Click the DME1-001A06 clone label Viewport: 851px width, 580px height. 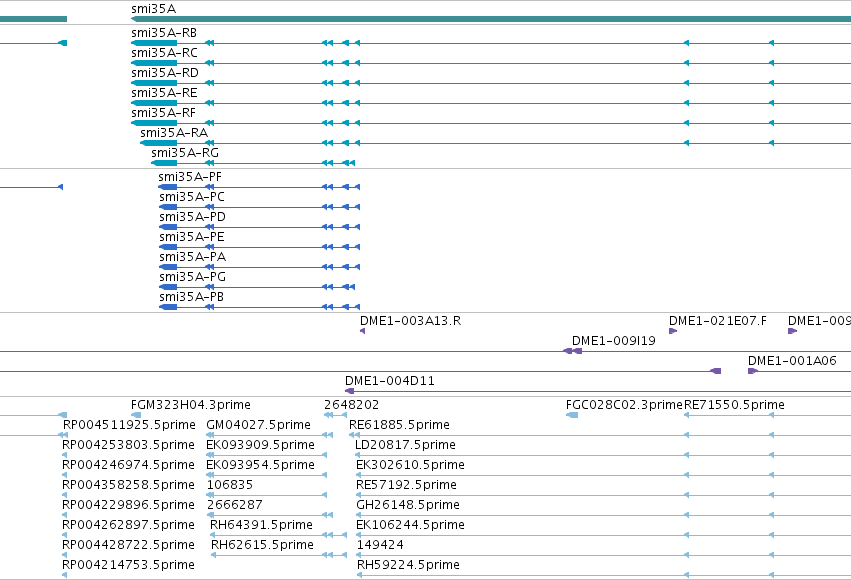click(x=792, y=361)
